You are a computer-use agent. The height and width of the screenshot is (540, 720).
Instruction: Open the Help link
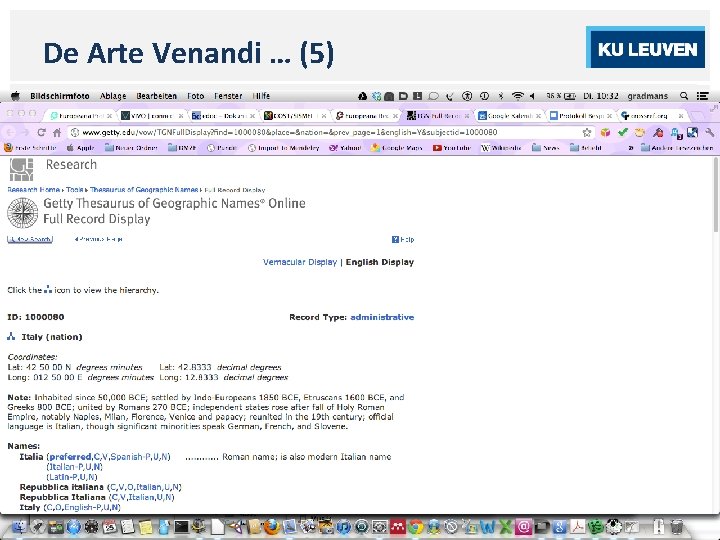click(x=403, y=239)
